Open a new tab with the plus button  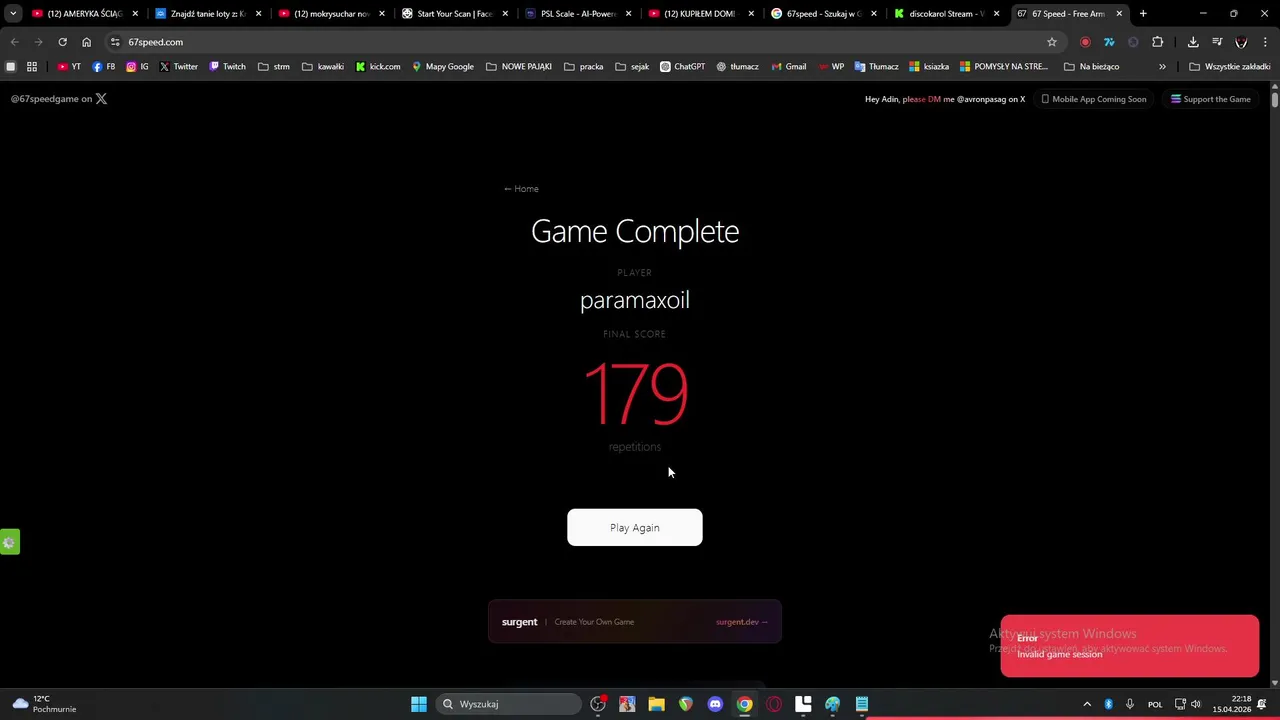pos(1143,14)
